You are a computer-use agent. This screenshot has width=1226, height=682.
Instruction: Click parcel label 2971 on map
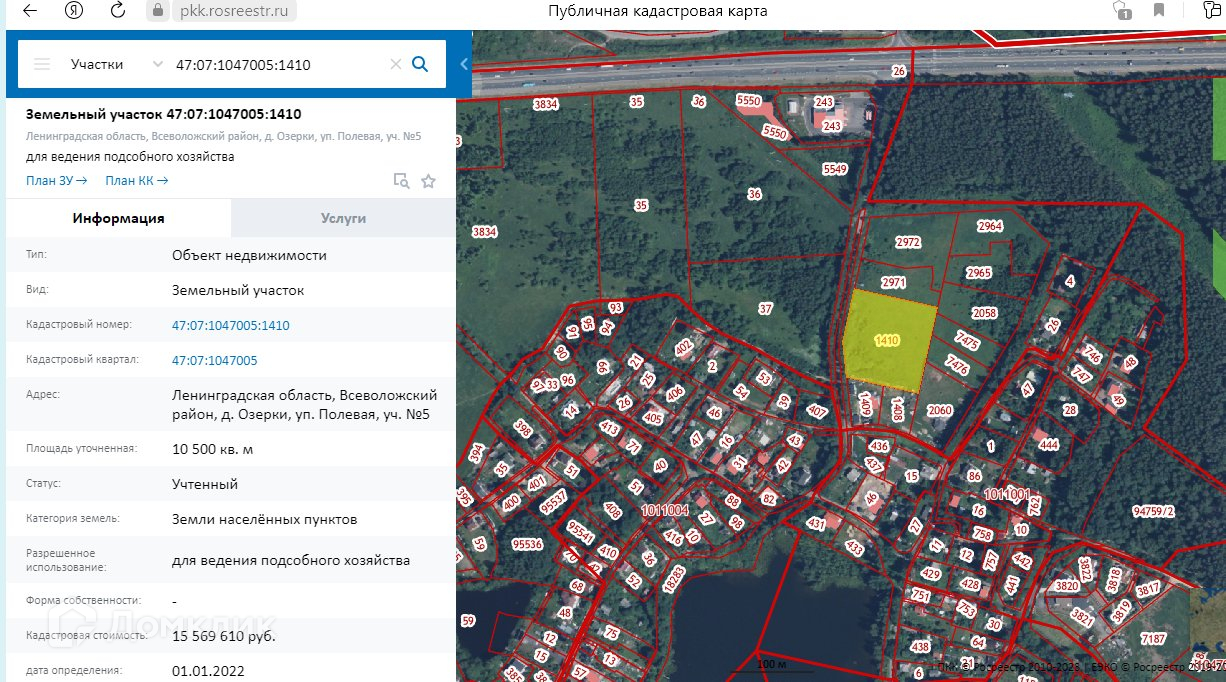point(893,283)
